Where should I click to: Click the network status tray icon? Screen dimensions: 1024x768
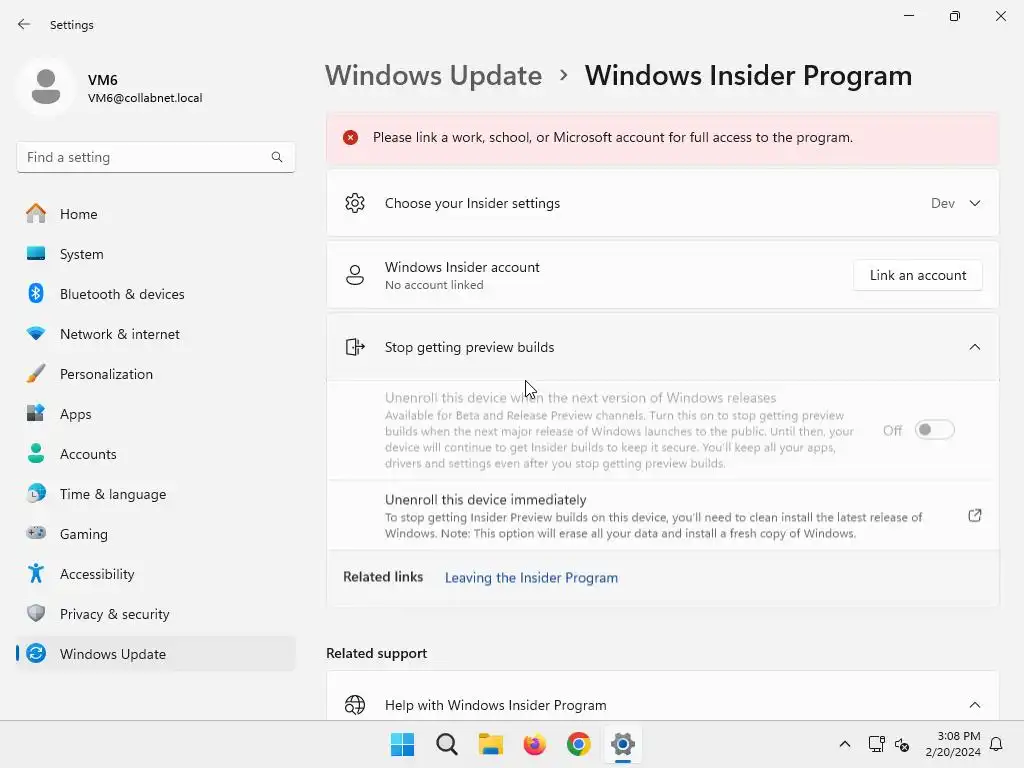coord(876,744)
